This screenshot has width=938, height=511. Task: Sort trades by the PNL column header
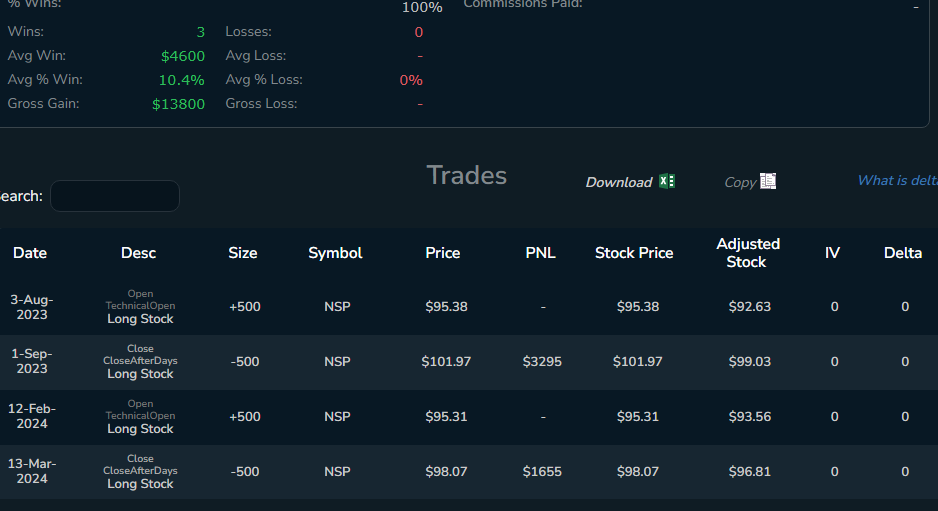pyautogui.click(x=541, y=253)
